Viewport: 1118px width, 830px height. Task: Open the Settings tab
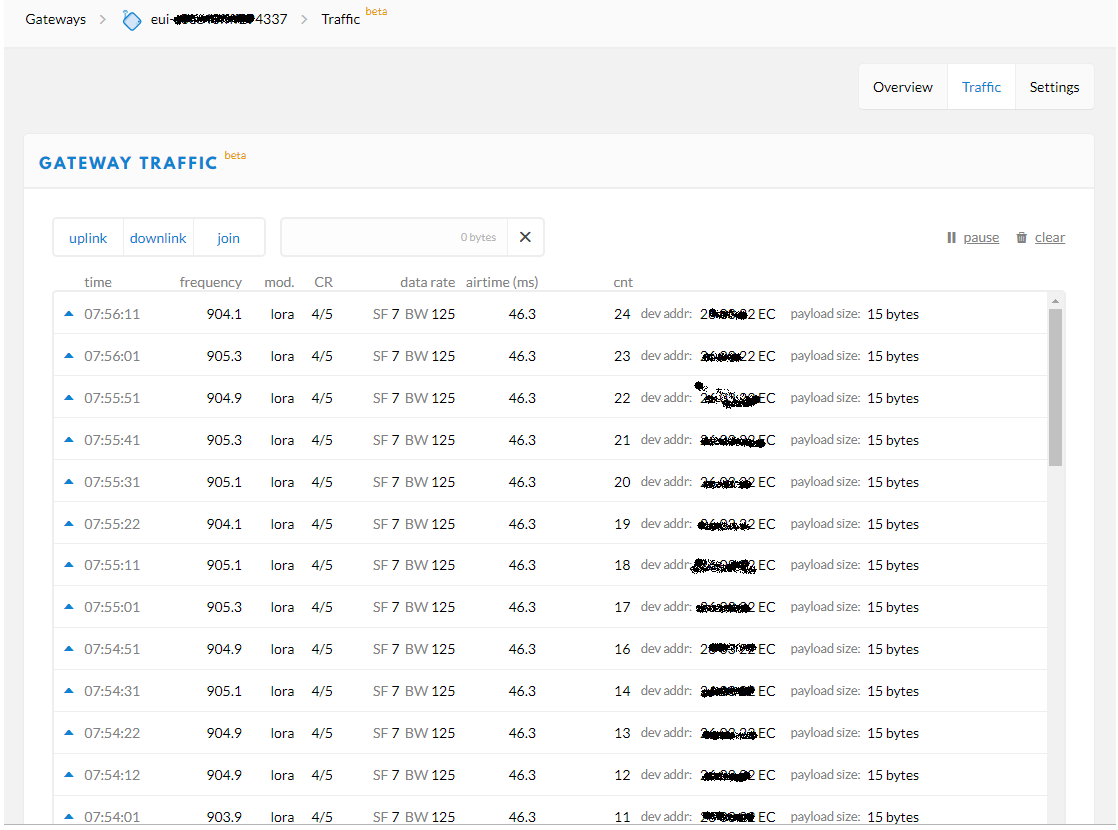tap(1054, 87)
